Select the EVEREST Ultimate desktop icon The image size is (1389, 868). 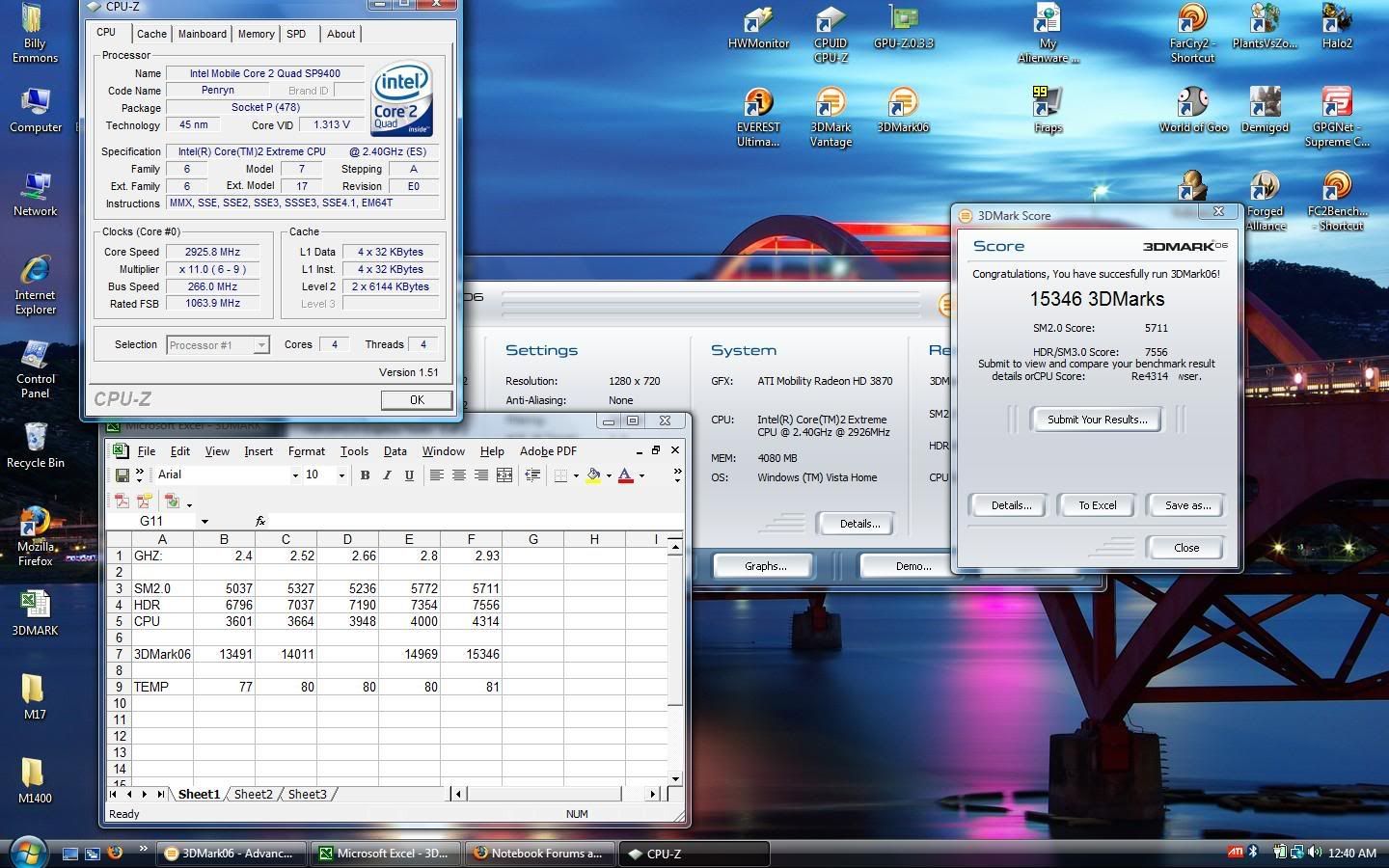(x=758, y=118)
